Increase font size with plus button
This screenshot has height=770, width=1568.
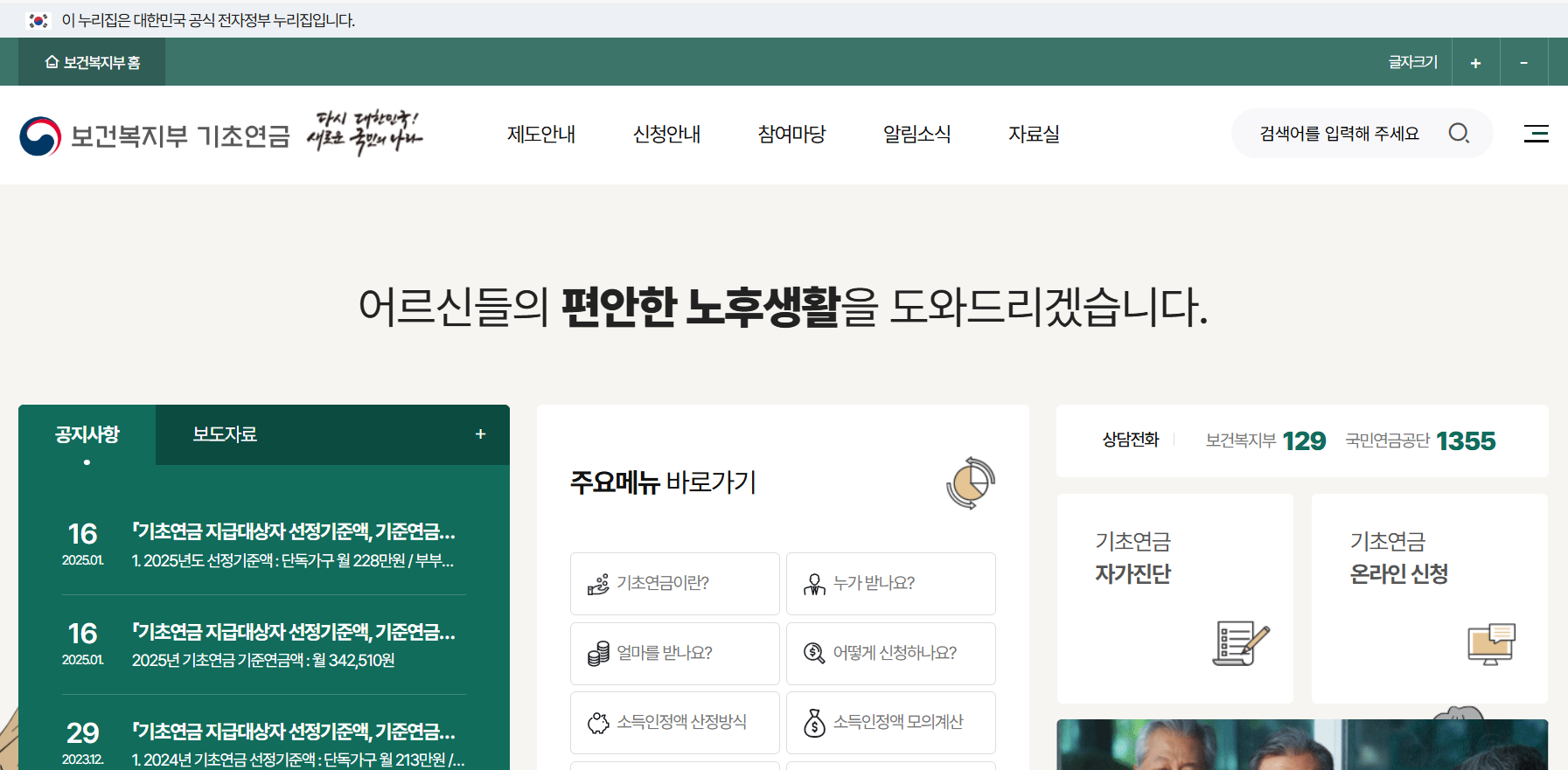click(x=1475, y=63)
